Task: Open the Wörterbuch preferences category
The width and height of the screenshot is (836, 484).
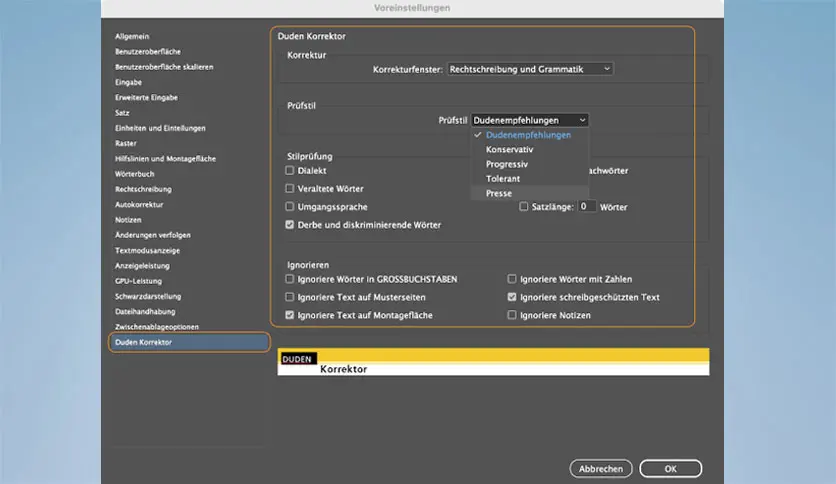Action: (x=134, y=174)
